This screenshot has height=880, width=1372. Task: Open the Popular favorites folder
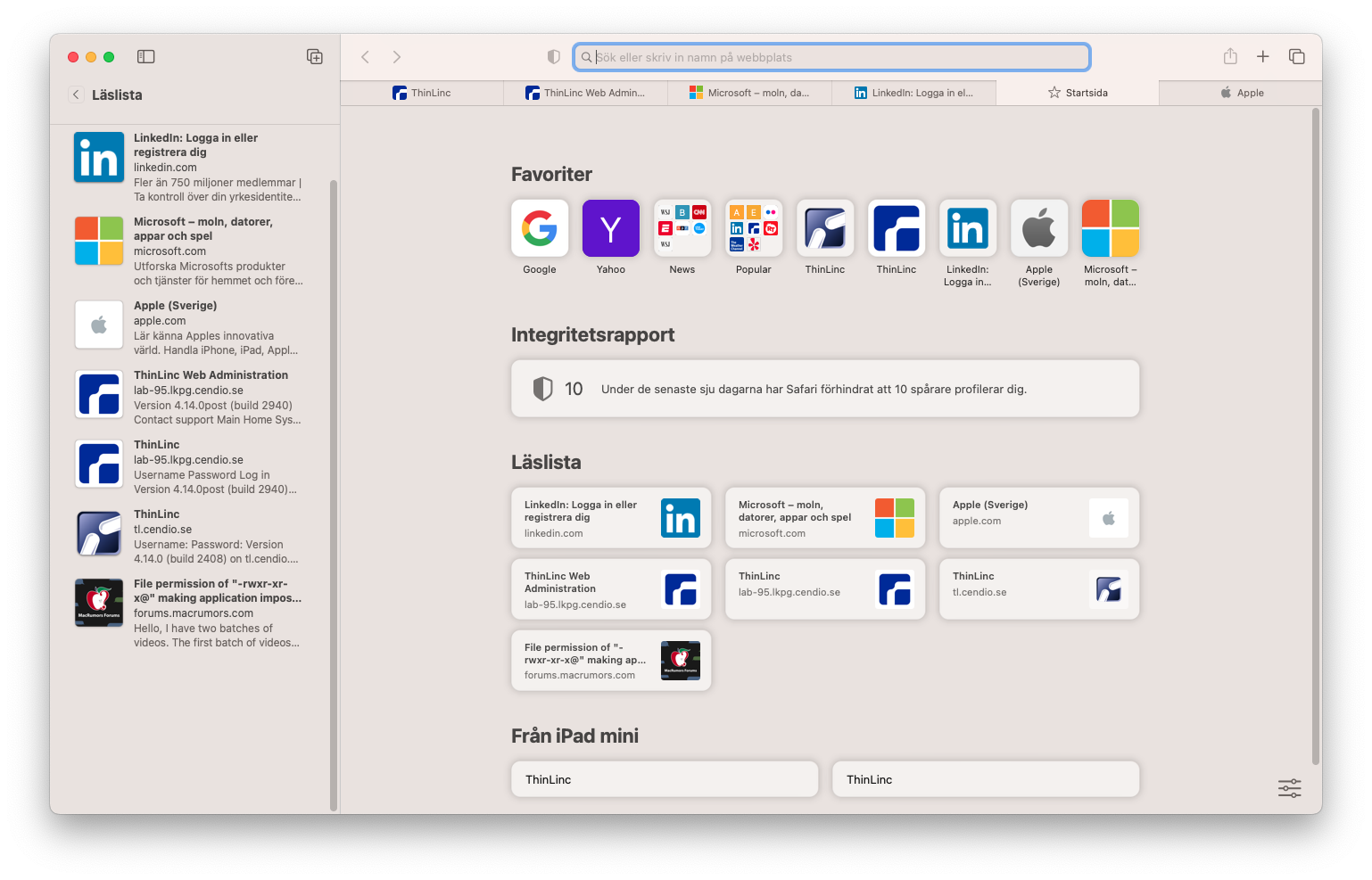pos(754,228)
